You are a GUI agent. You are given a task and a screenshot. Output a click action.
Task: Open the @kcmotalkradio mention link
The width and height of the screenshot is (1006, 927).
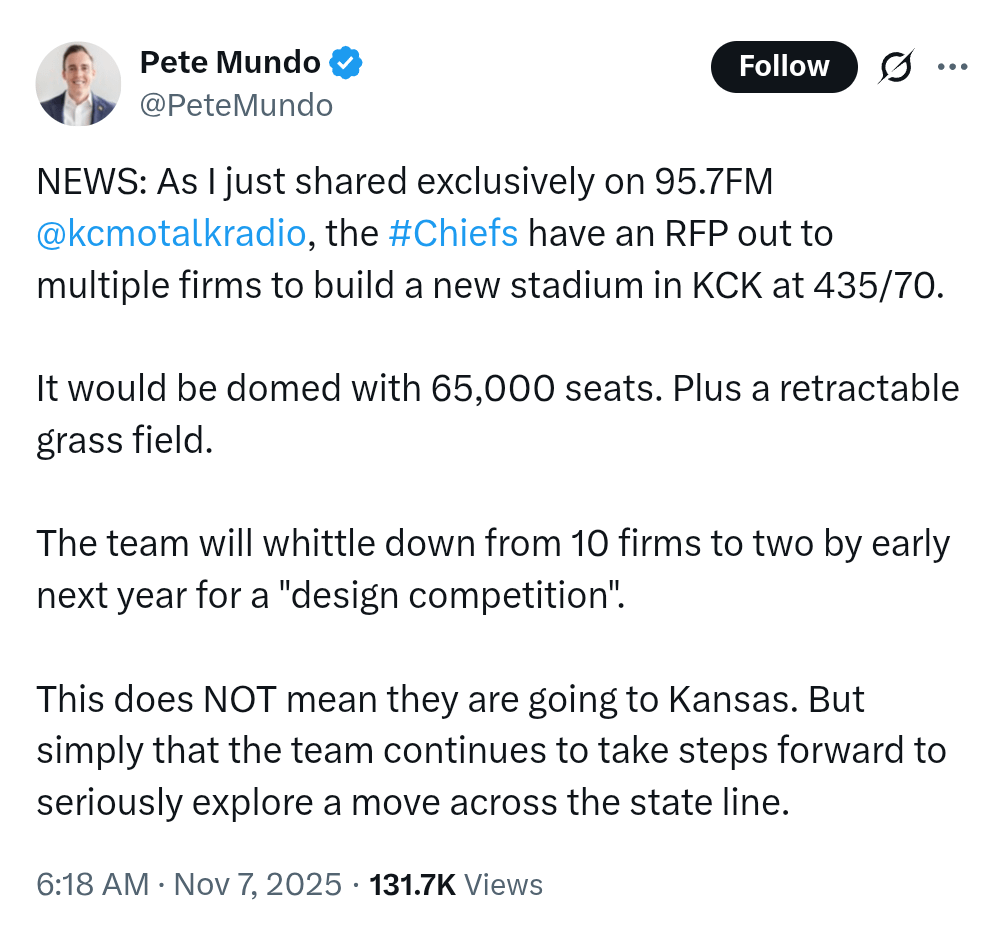click(x=170, y=233)
